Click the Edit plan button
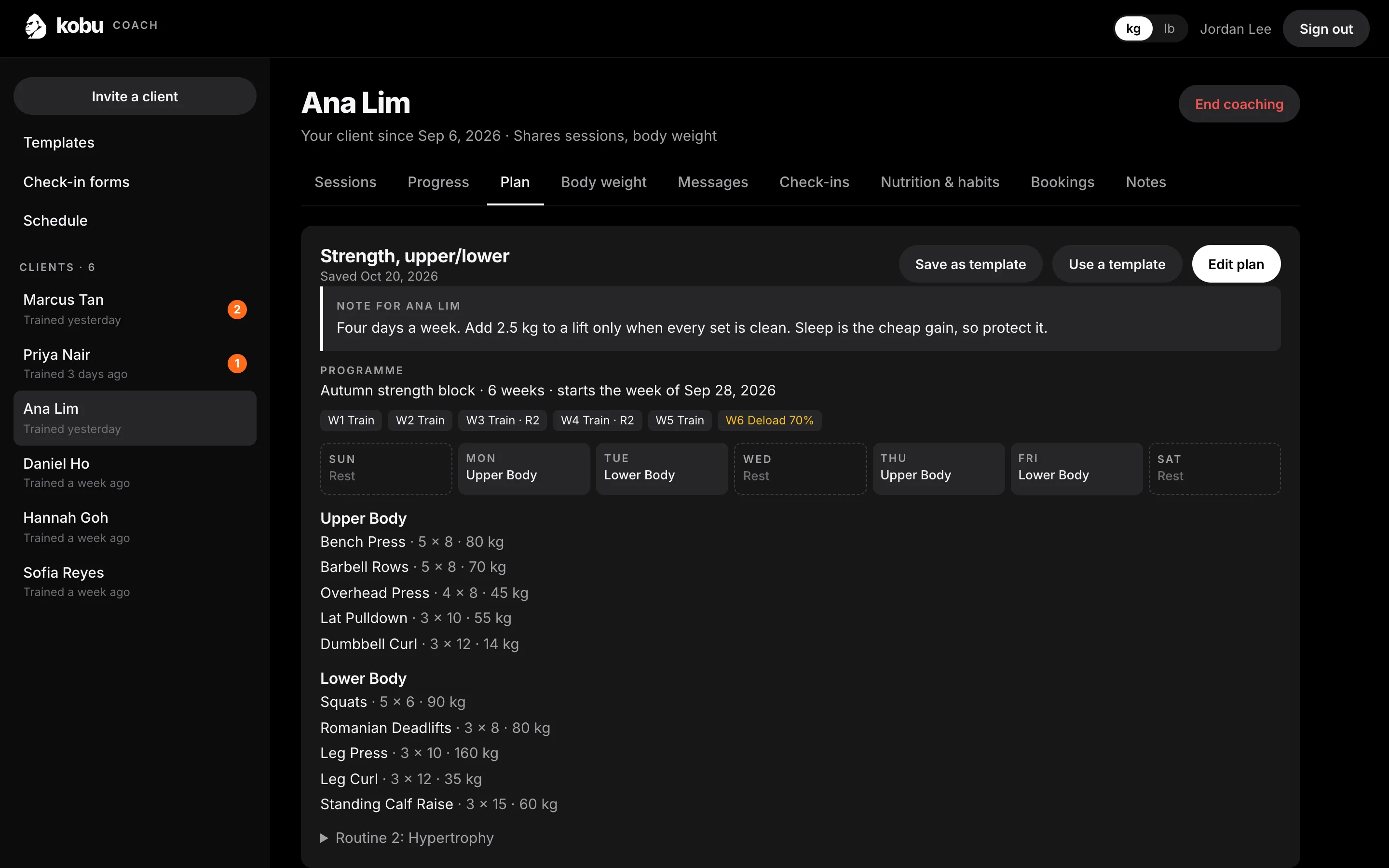The width and height of the screenshot is (1389, 868). point(1236,264)
